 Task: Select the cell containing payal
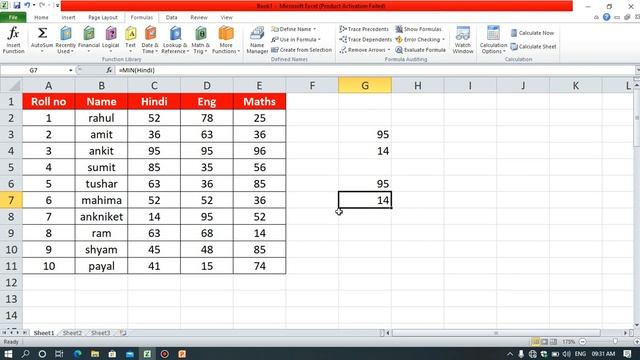101,266
